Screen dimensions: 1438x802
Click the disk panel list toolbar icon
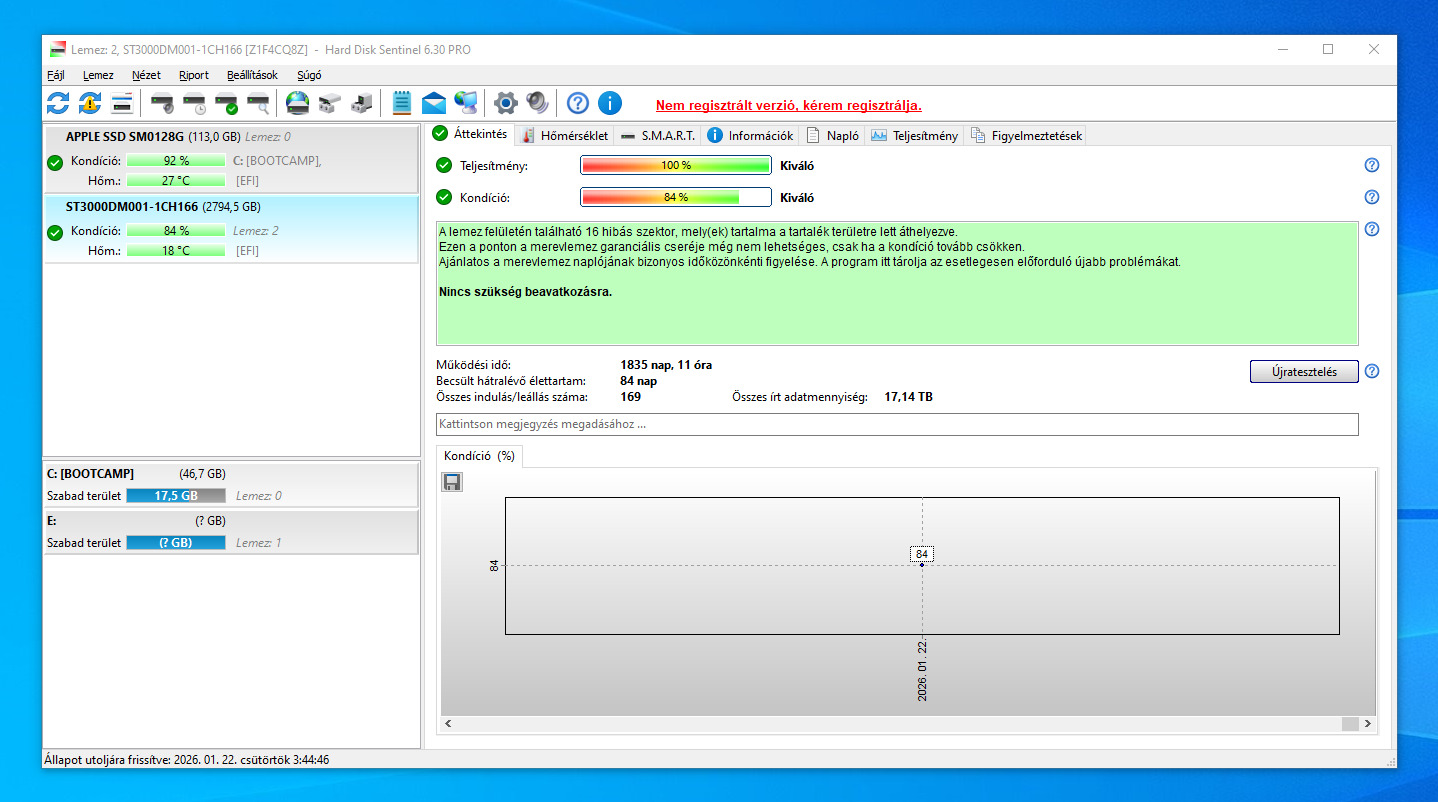pos(122,102)
